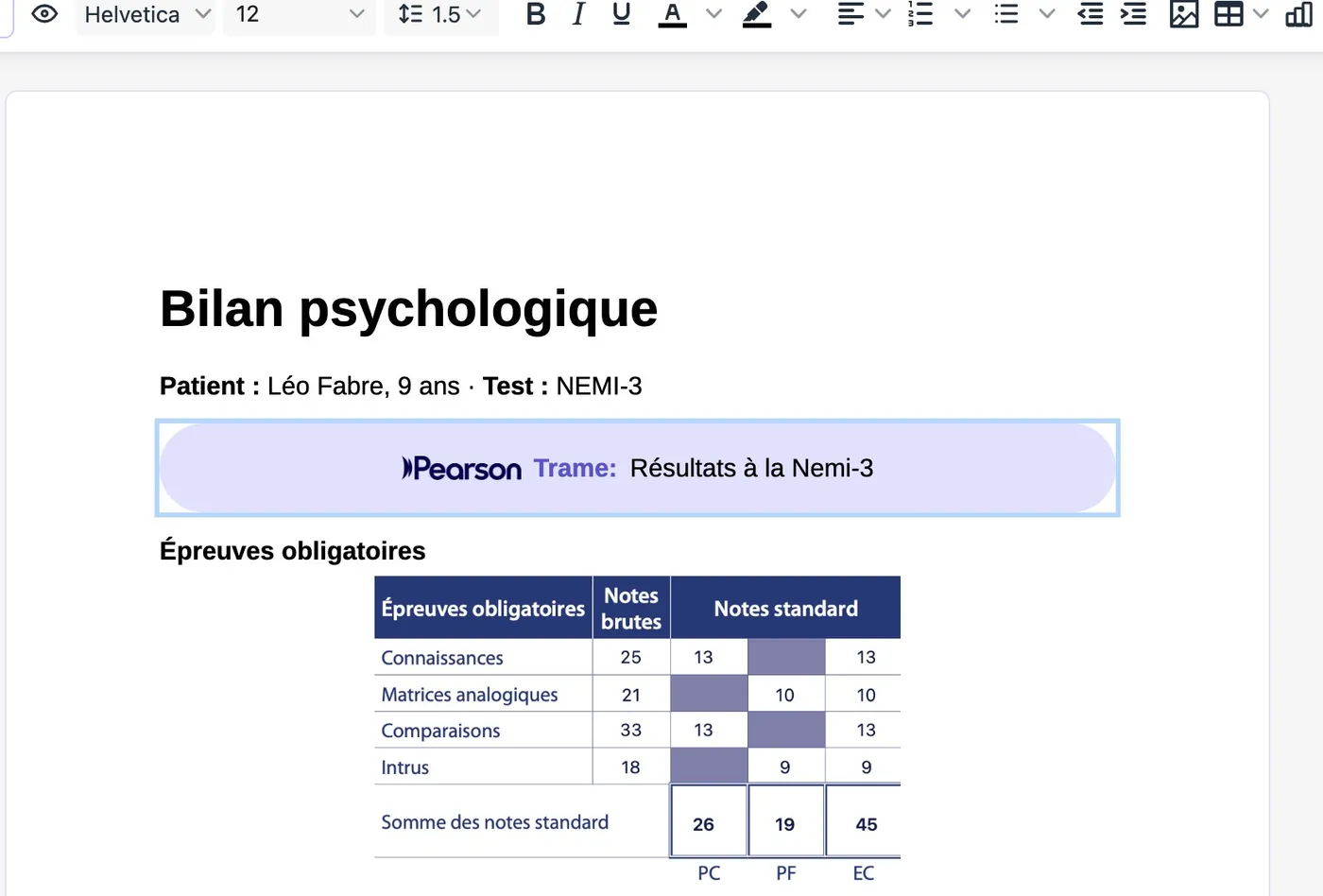The height and width of the screenshot is (896, 1323).
Task: Select the Pearson logo in the banner
Action: click(462, 468)
